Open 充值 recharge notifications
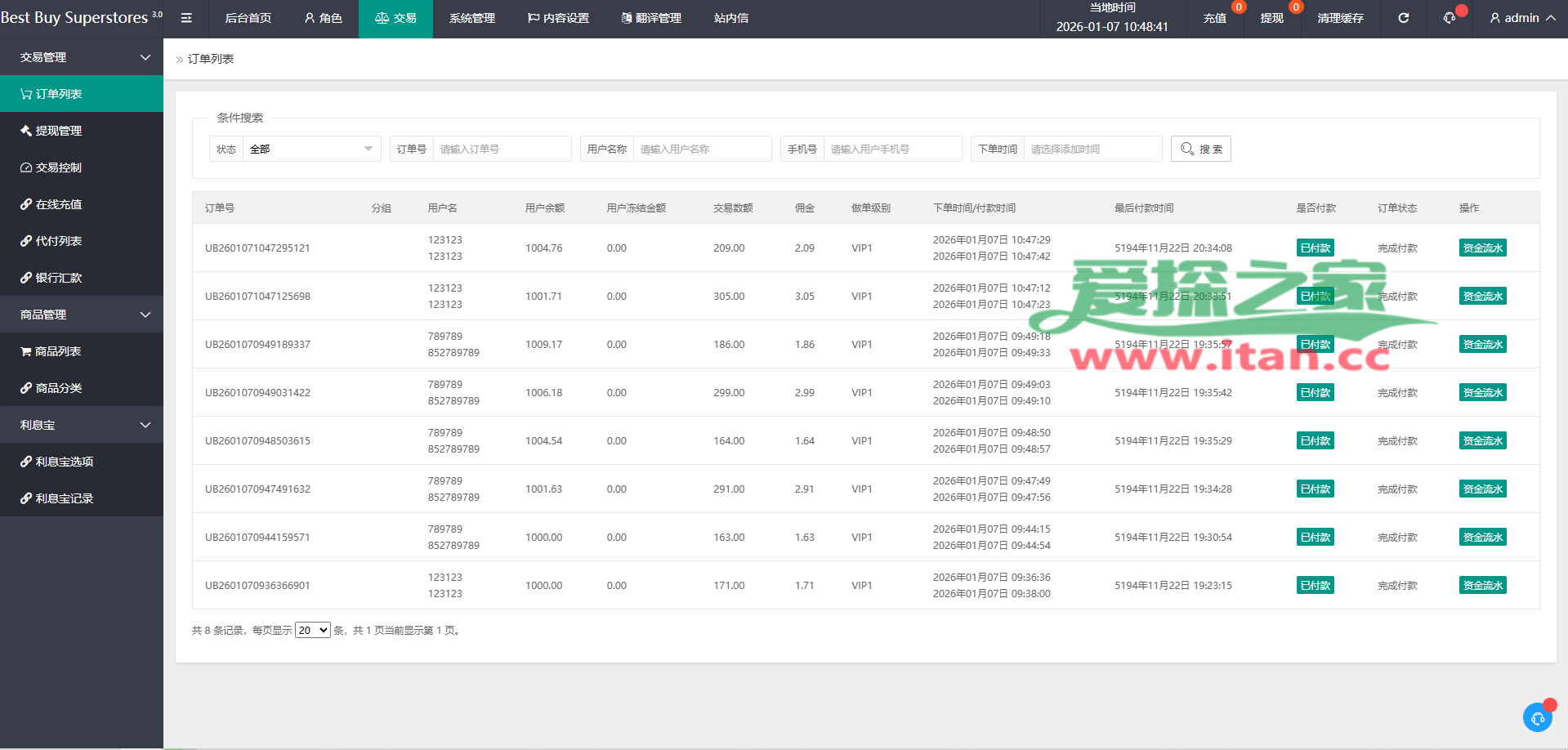 (x=1214, y=18)
